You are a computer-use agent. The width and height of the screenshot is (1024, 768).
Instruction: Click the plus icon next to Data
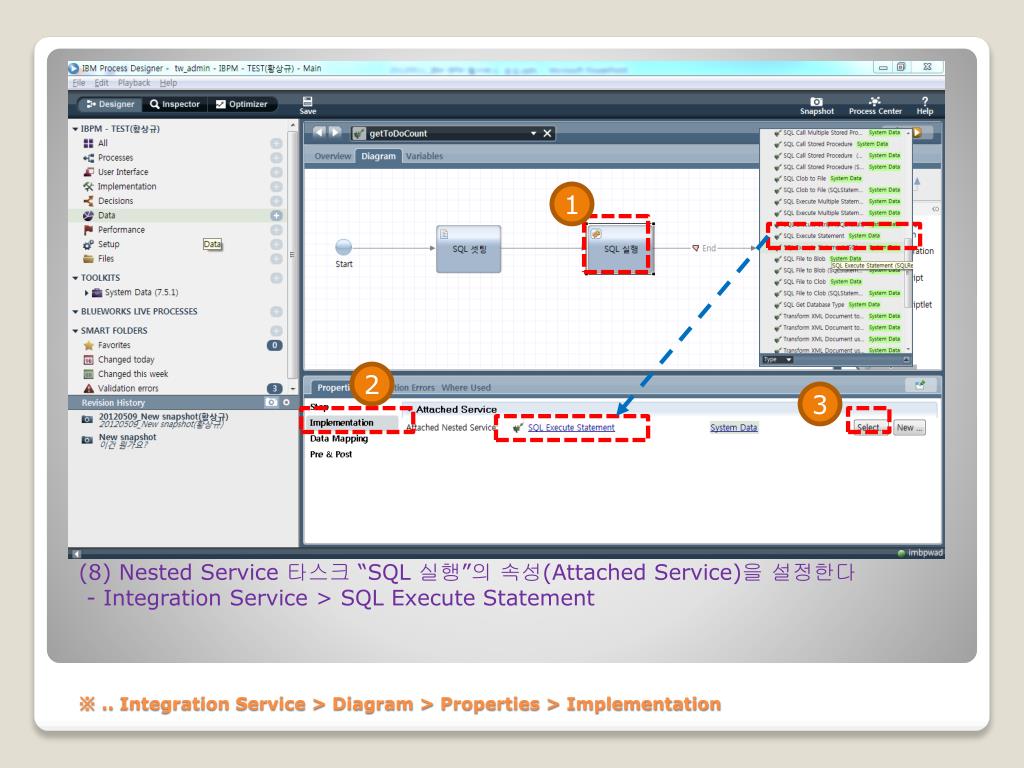[276, 215]
